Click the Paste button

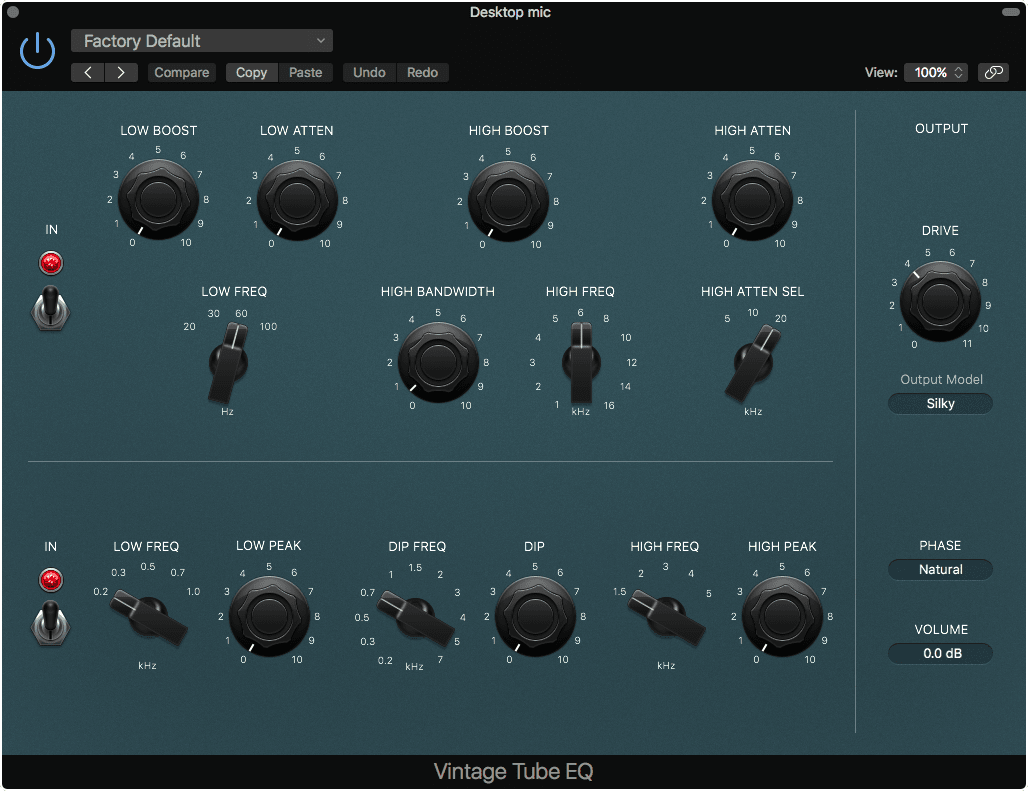tap(305, 72)
